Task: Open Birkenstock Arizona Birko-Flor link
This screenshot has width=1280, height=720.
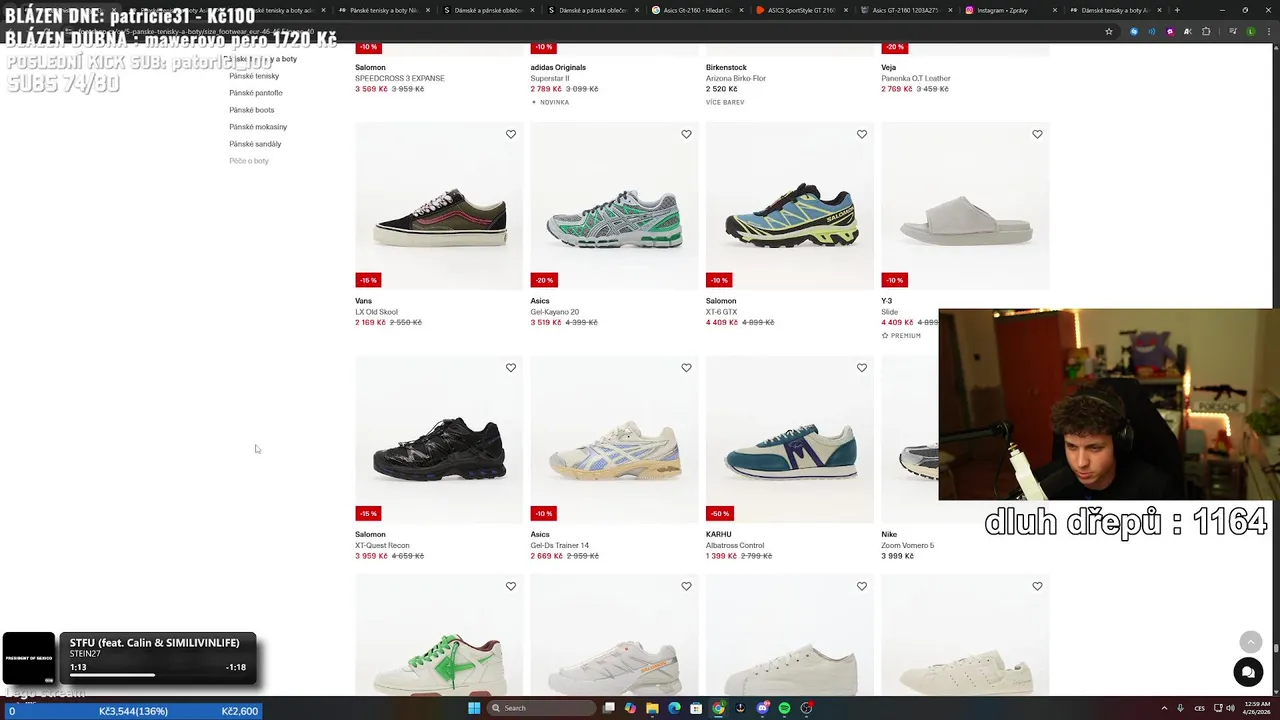Action: 736,78
